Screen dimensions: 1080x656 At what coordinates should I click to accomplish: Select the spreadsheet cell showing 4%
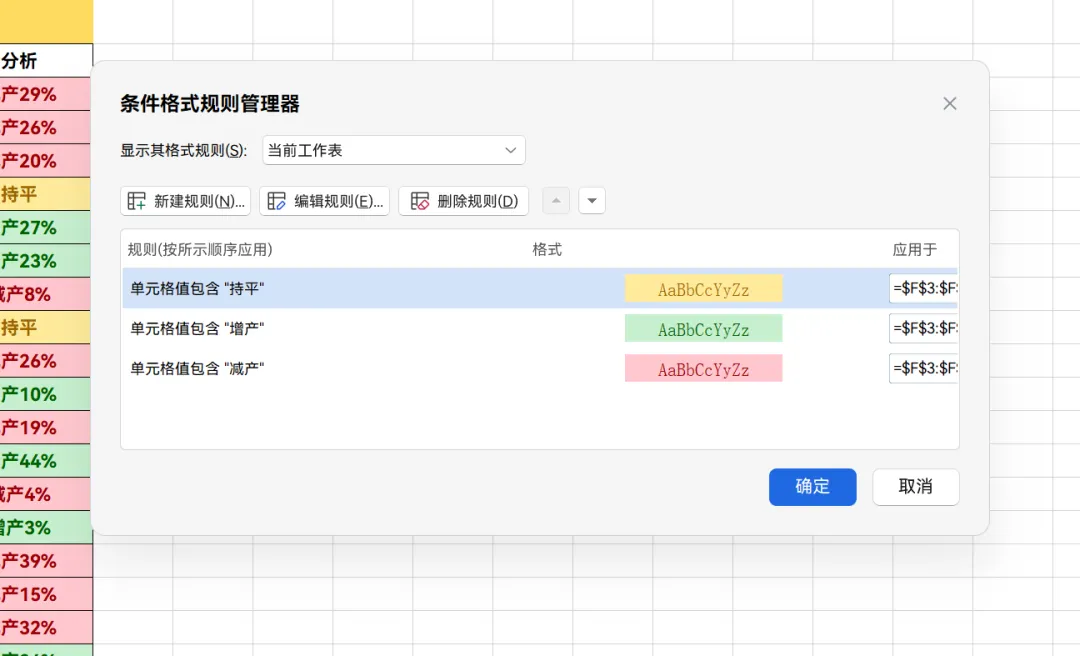click(x=45, y=494)
